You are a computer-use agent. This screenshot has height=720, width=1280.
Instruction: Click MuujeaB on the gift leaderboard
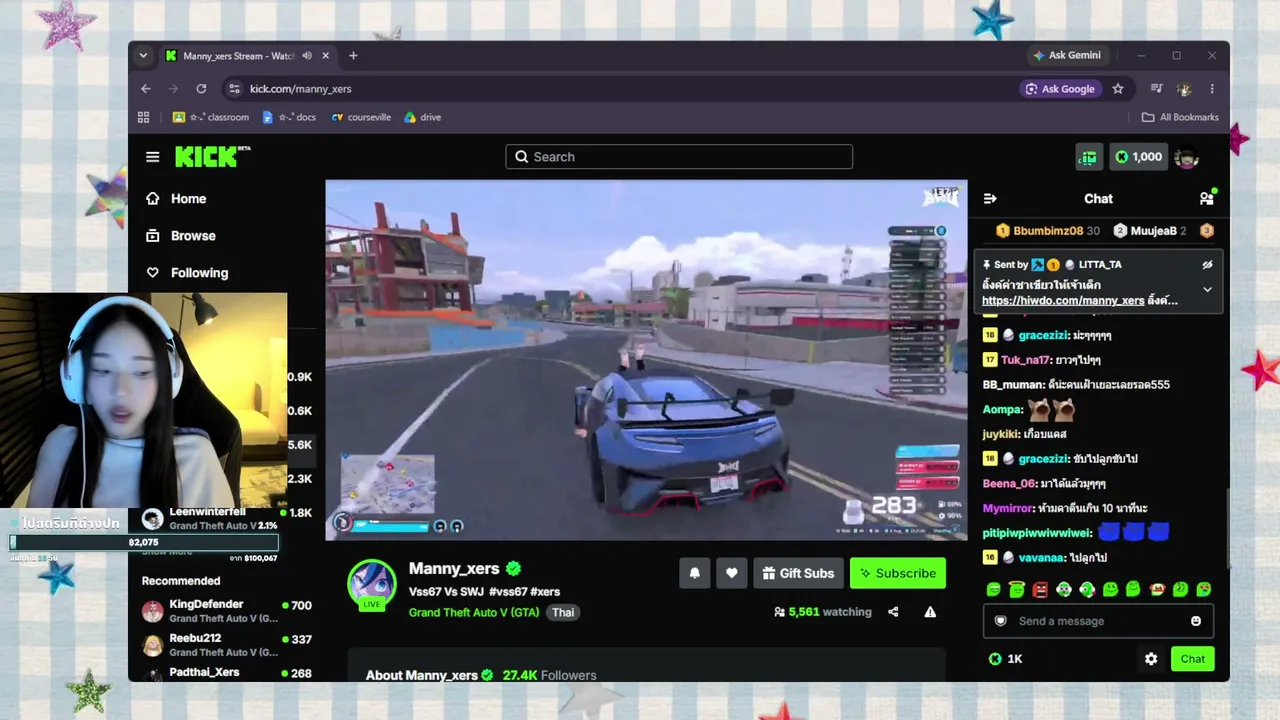click(1153, 231)
